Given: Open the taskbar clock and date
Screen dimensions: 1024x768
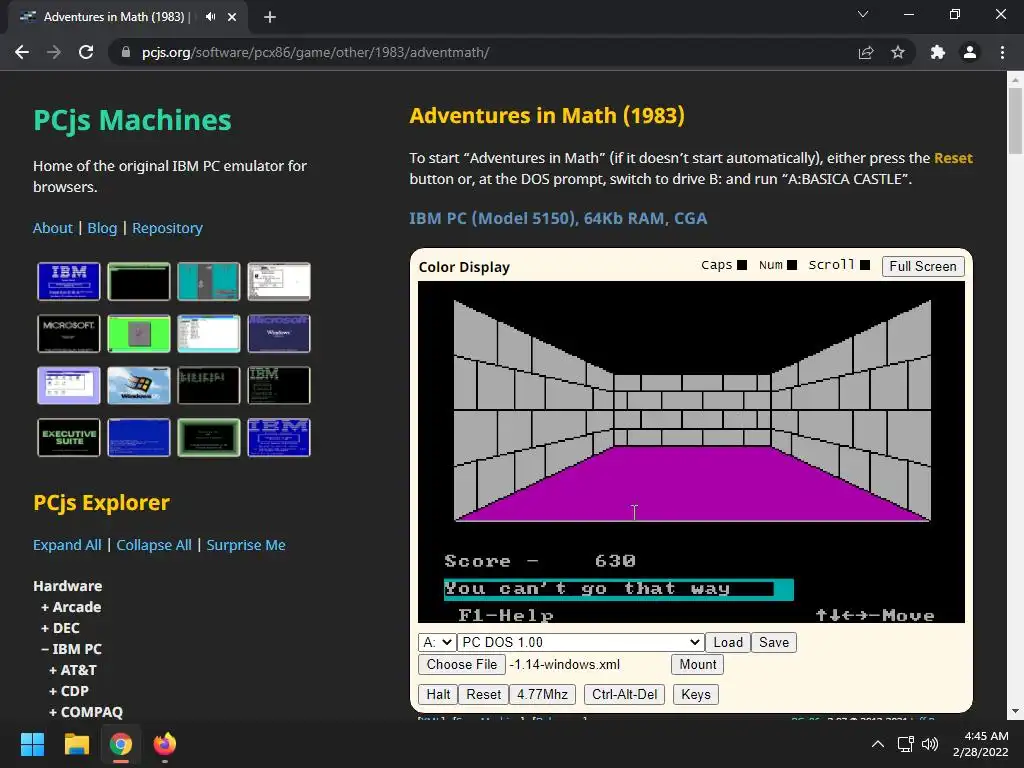Looking at the screenshot, I should pos(980,744).
